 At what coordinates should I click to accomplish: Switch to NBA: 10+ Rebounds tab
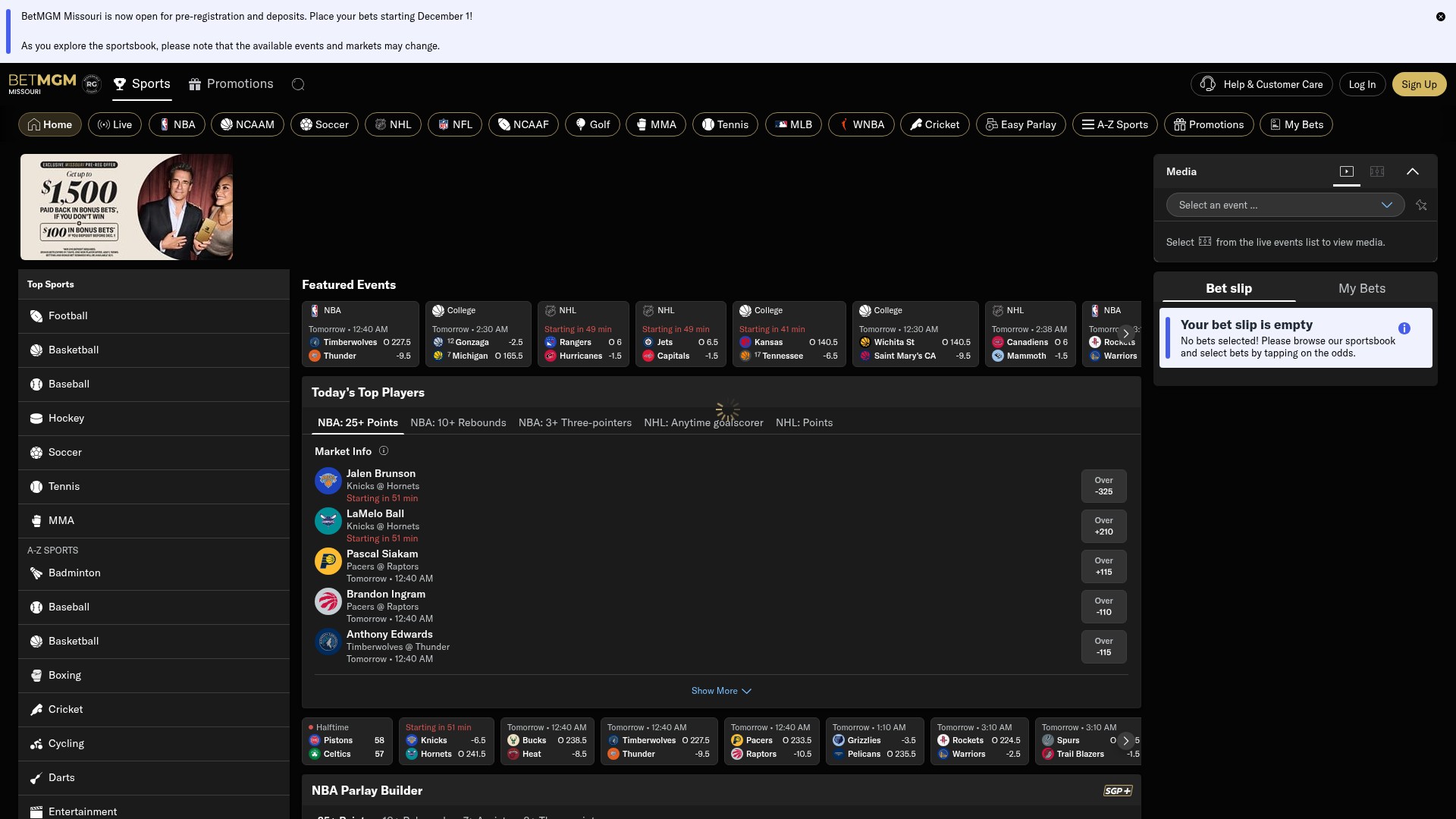pos(458,423)
